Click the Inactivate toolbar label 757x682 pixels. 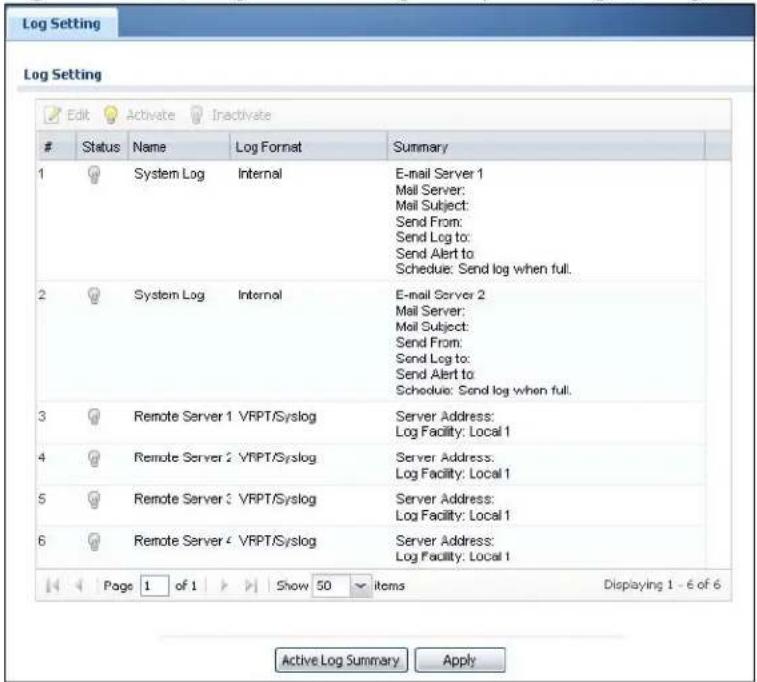point(241,115)
